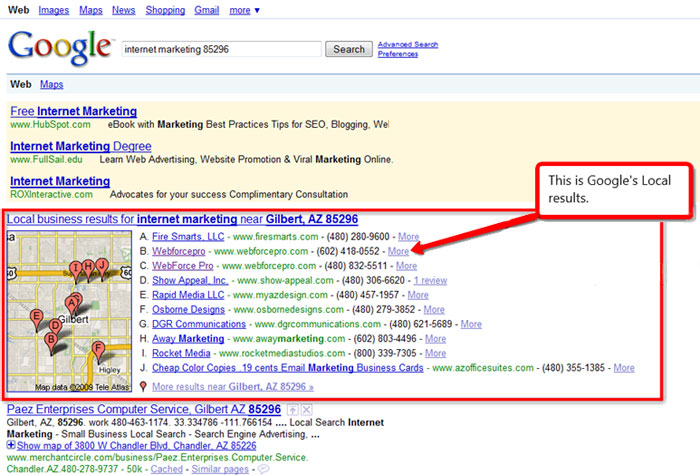This screenshot has height=475, width=700.
Task: Open the DGR Communications listing
Action: point(199,324)
